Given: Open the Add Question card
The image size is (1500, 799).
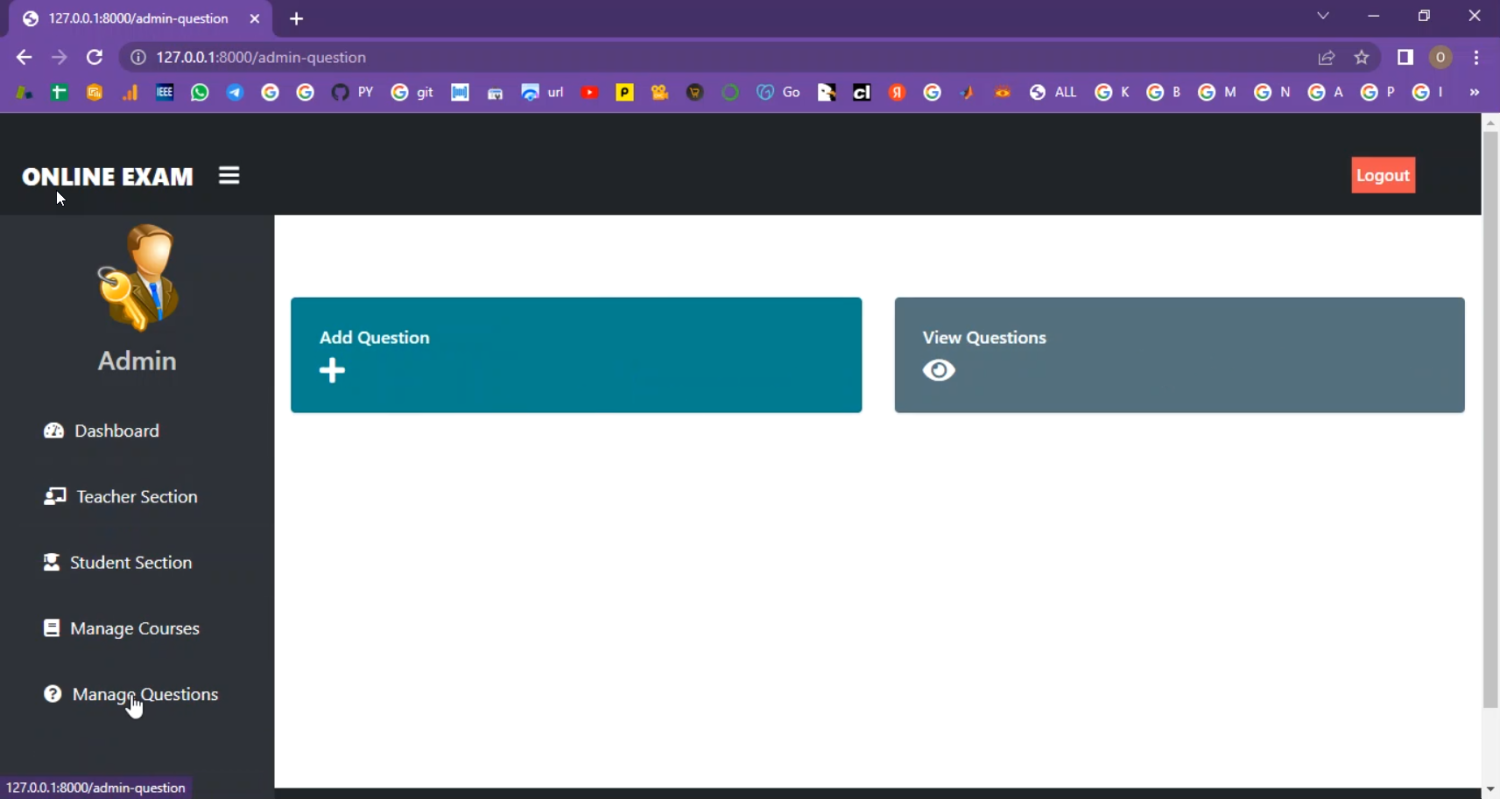Looking at the screenshot, I should click(576, 355).
